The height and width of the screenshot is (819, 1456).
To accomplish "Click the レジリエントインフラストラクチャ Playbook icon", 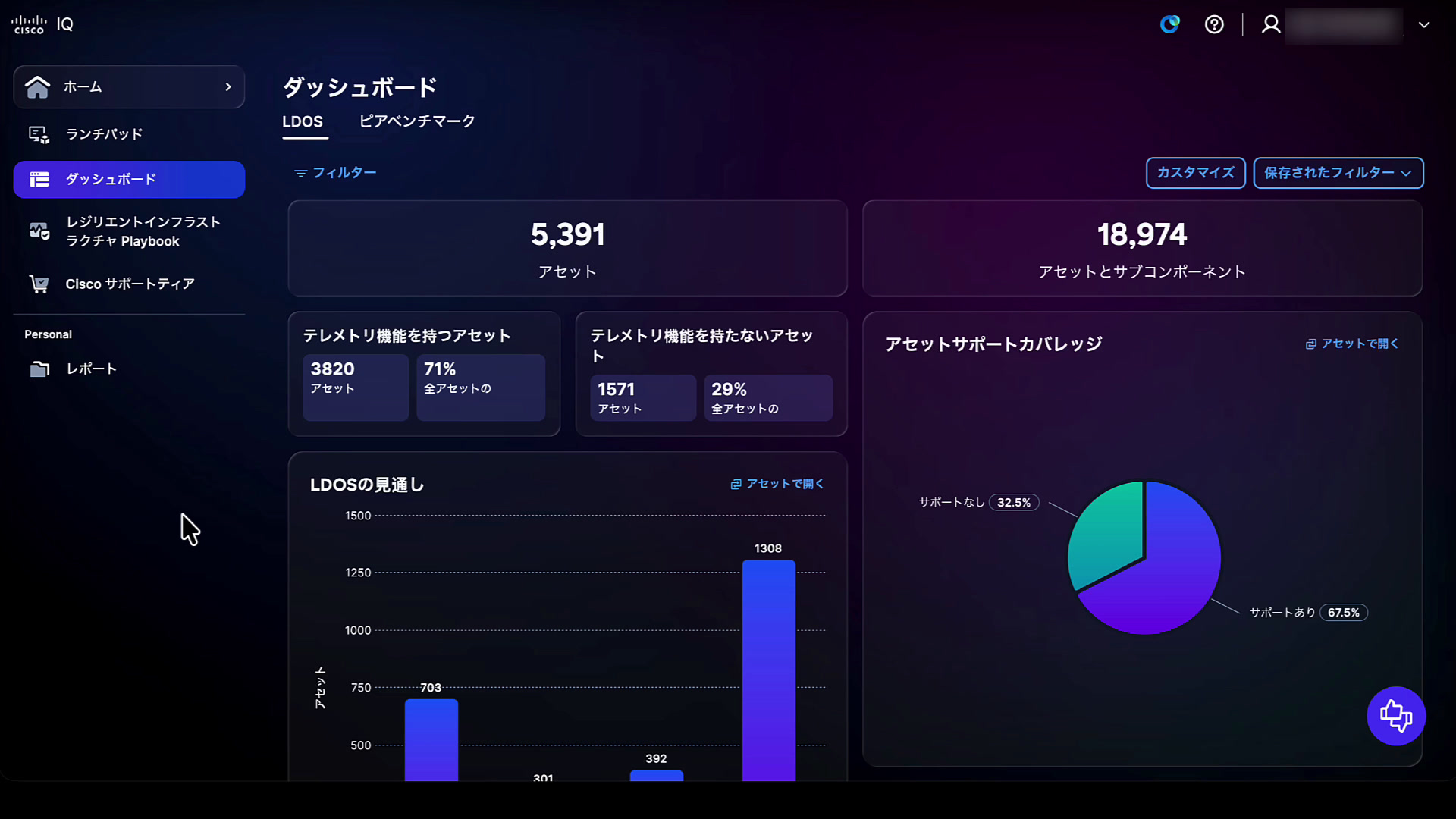I will [39, 231].
